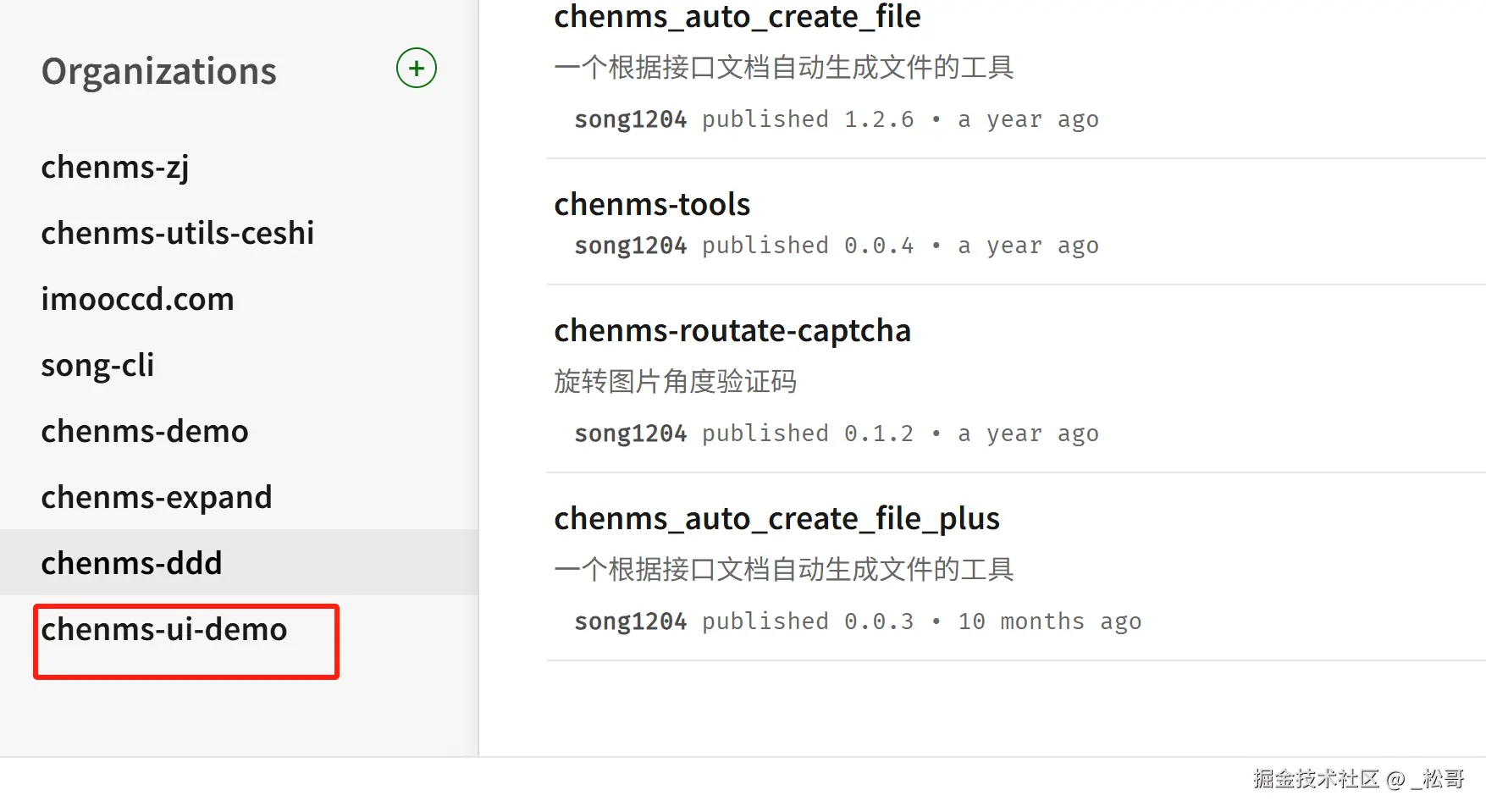The width and height of the screenshot is (1486, 812).
Task: Open the chenms-ui-demo organization
Action: click(164, 630)
